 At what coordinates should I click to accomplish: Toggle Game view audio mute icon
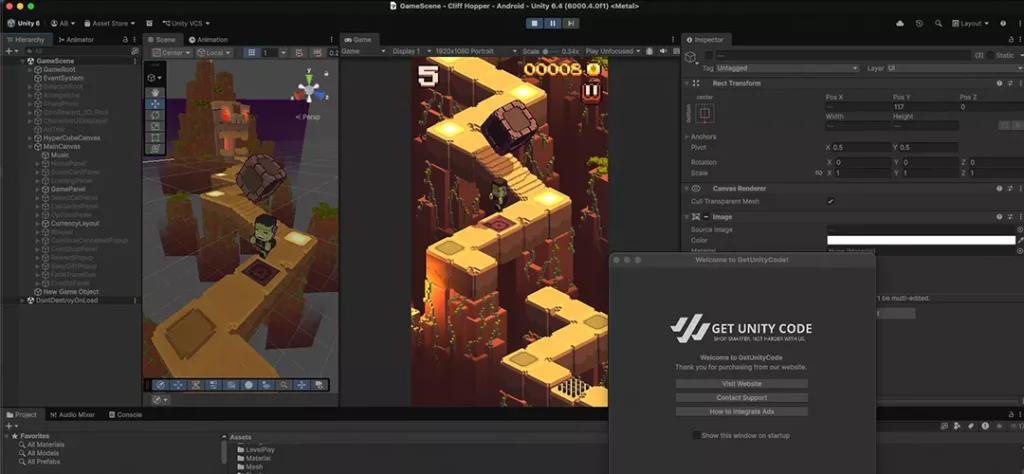point(664,51)
